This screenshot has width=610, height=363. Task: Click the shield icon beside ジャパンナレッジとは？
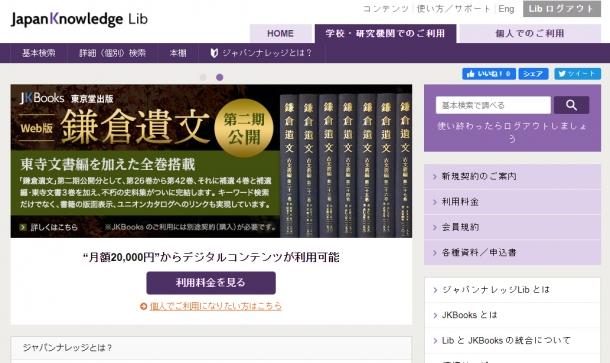click(x=214, y=53)
